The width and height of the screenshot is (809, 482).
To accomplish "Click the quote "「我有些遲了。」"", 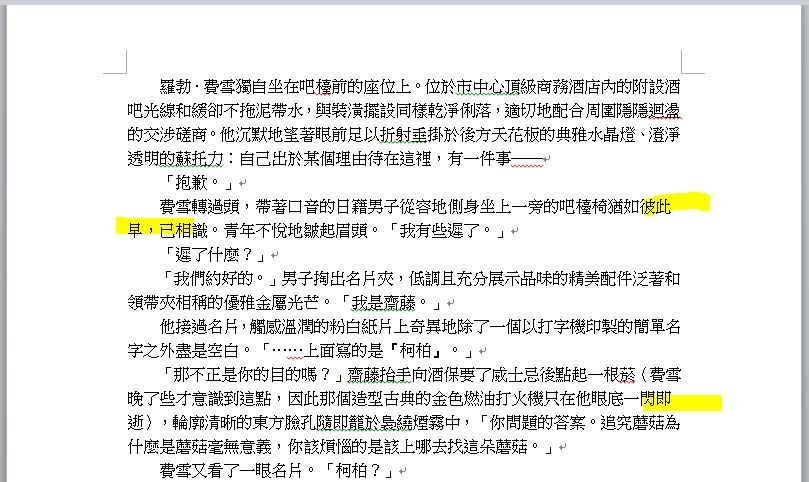I will click(447, 230).
